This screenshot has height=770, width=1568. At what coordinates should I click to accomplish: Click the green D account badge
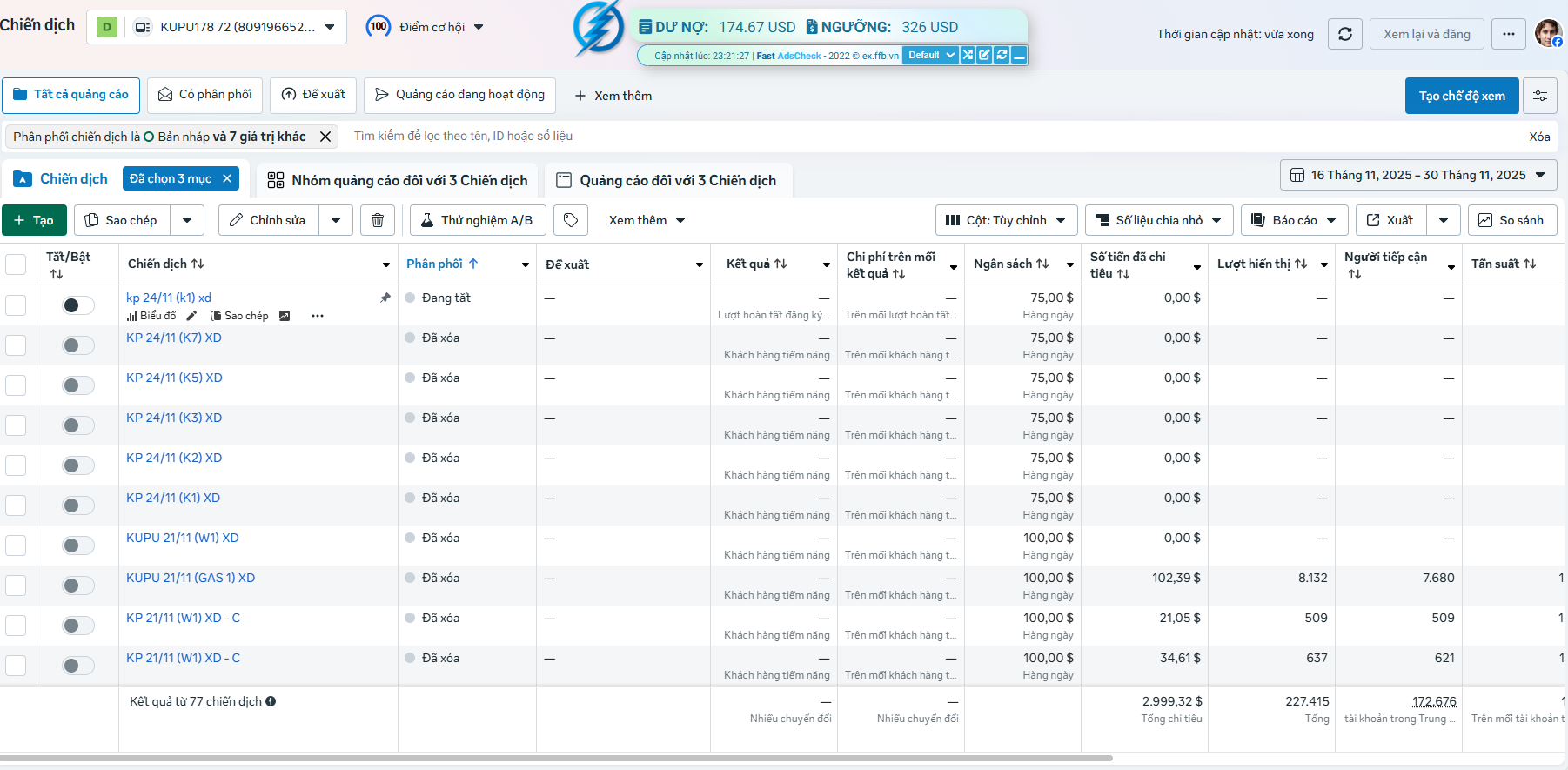[x=107, y=27]
